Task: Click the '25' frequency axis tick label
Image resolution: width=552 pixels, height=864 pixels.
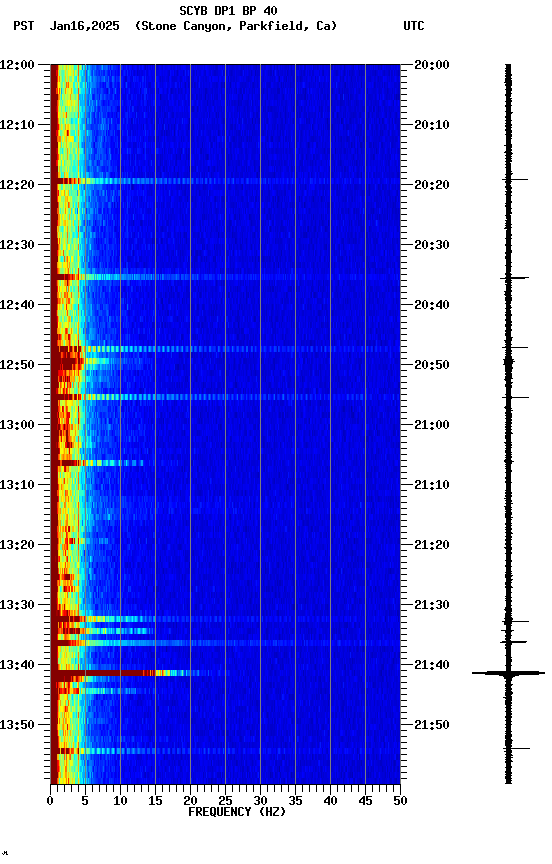Action: click(225, 802)
